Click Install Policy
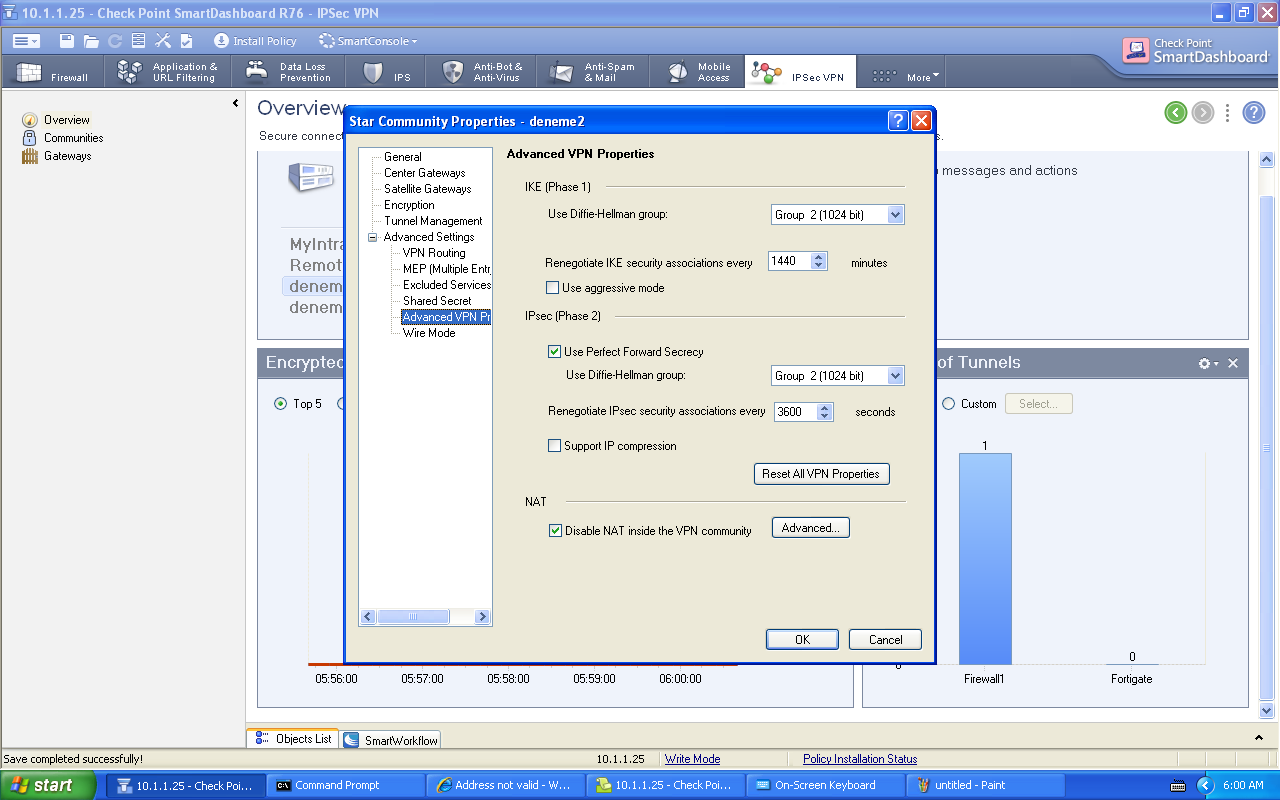Screen dimensions: 1280x800 click(x=255, y=41)
